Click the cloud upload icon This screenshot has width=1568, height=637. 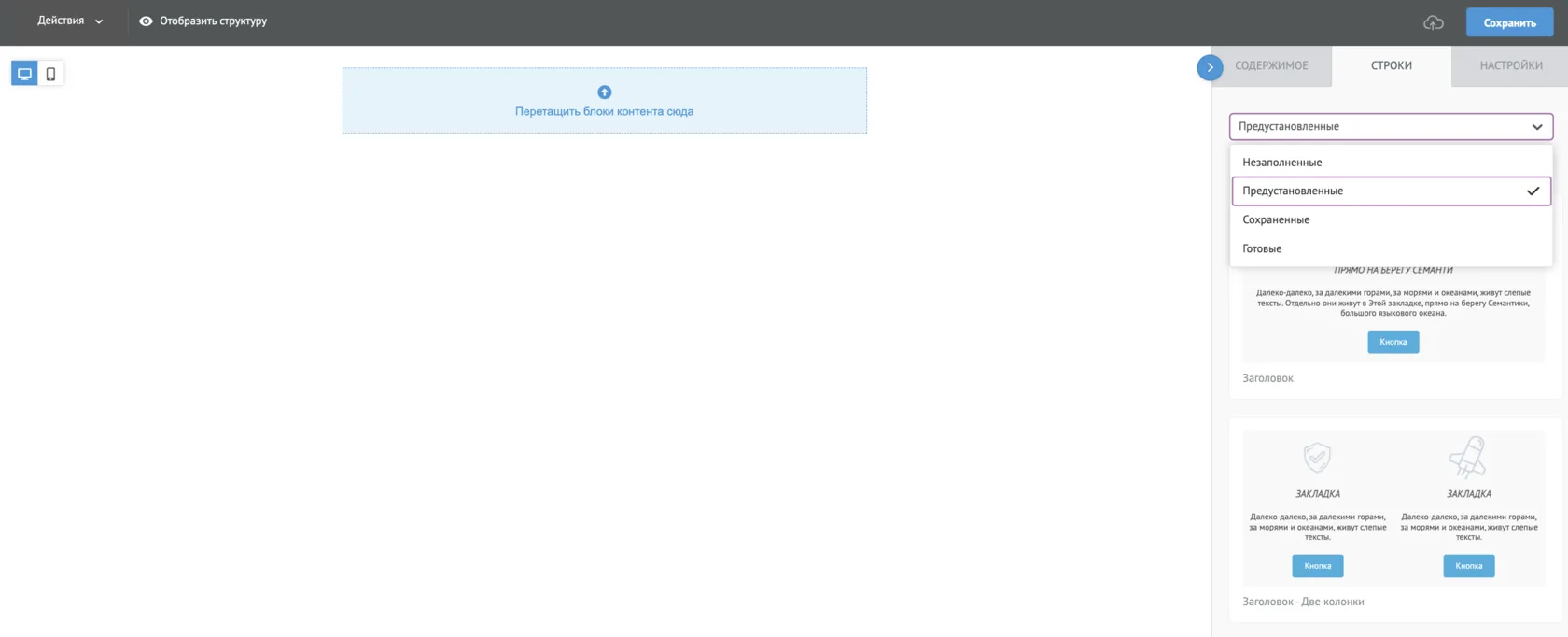(x=1433, y=22)
